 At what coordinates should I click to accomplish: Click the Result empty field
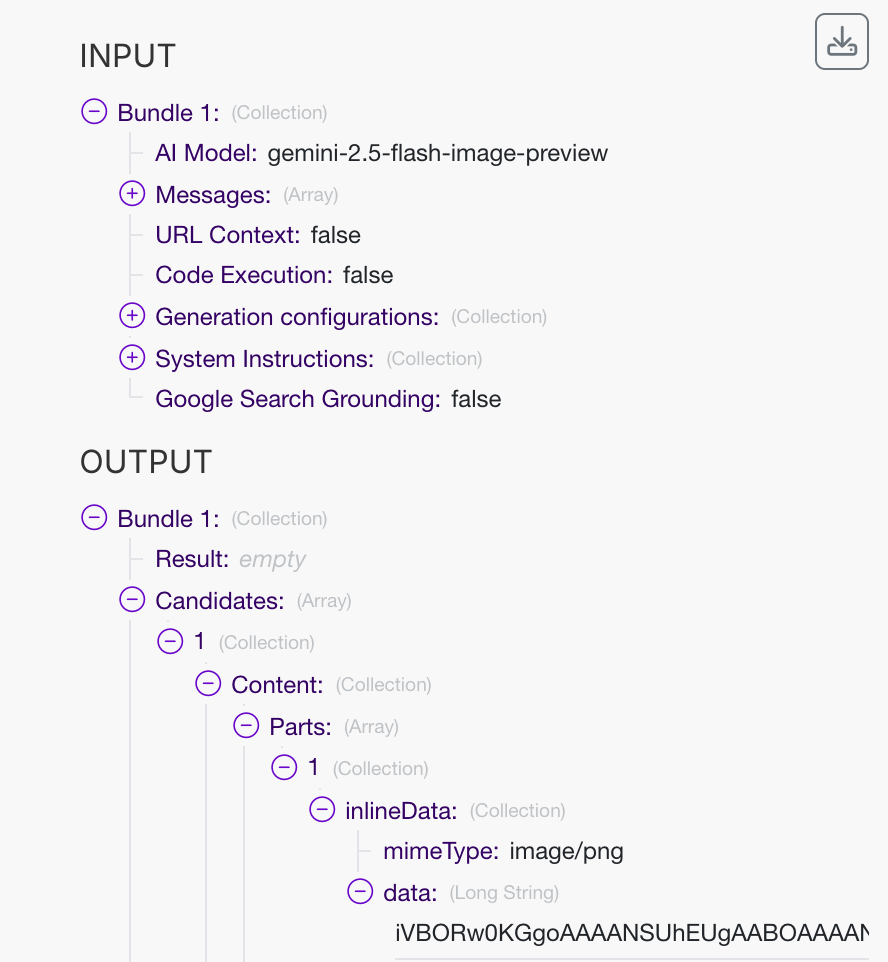tap(272, 559)
